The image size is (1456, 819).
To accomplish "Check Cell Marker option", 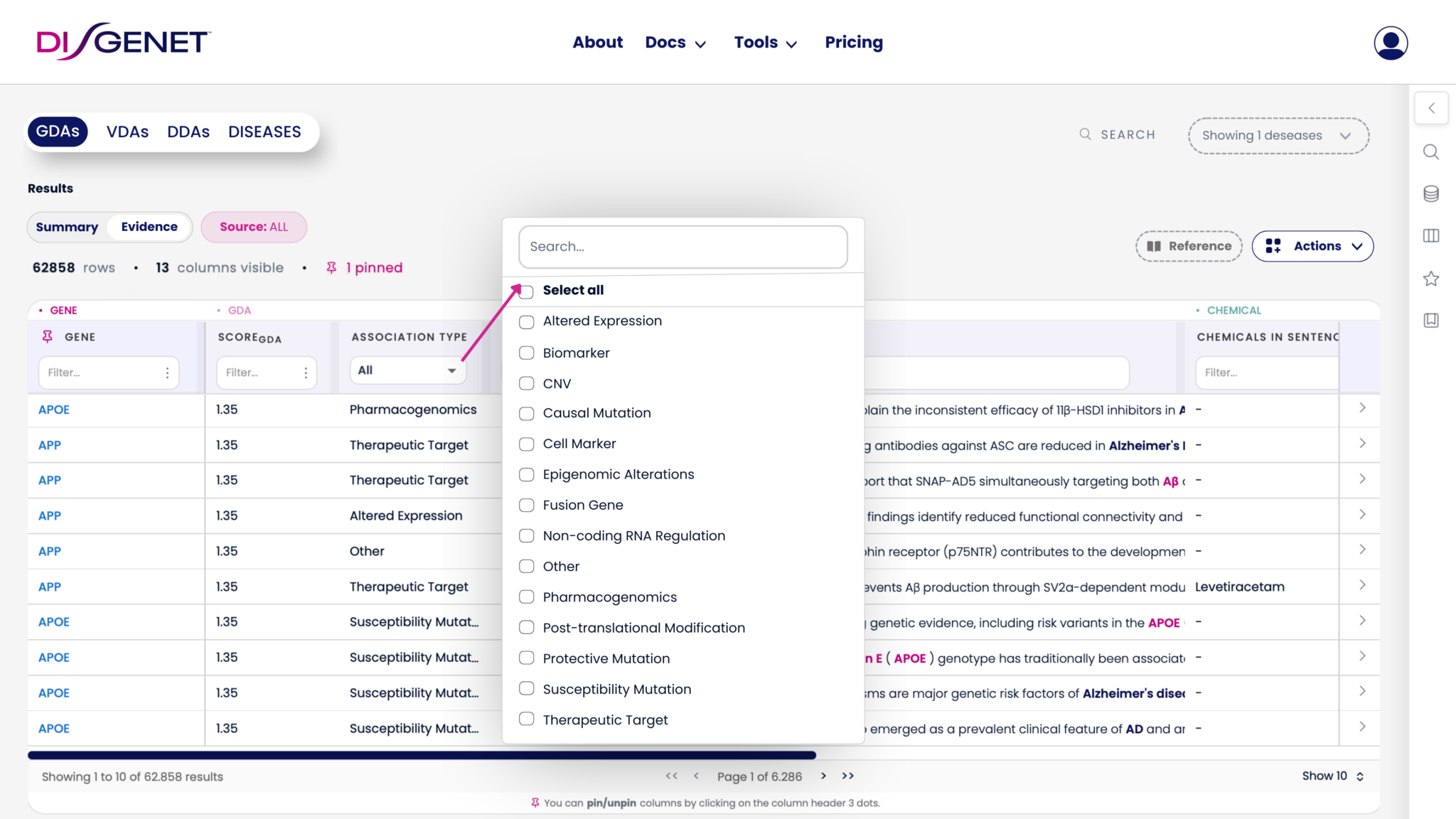I will (x=526, y=444).
